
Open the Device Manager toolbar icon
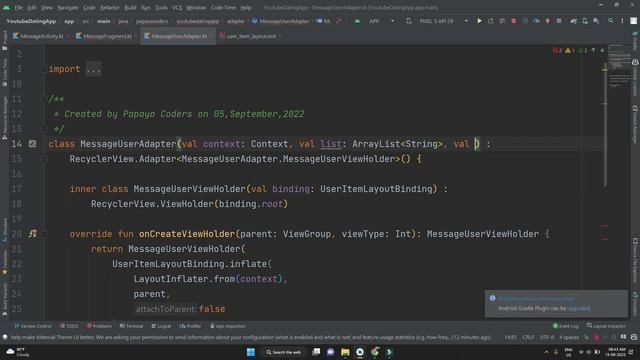(x=585, y=21)
